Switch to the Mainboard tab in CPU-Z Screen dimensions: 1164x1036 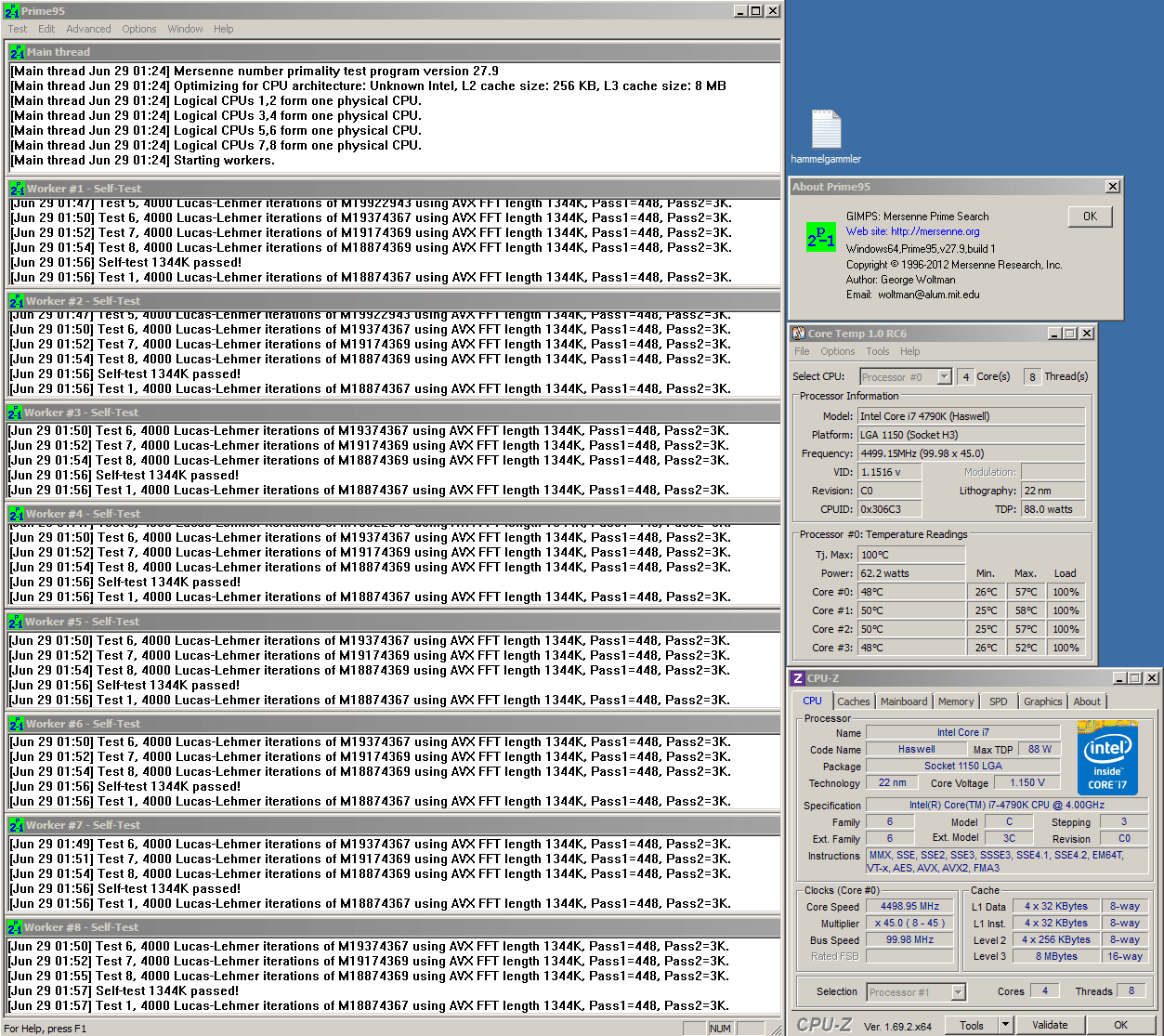[904, 702]
